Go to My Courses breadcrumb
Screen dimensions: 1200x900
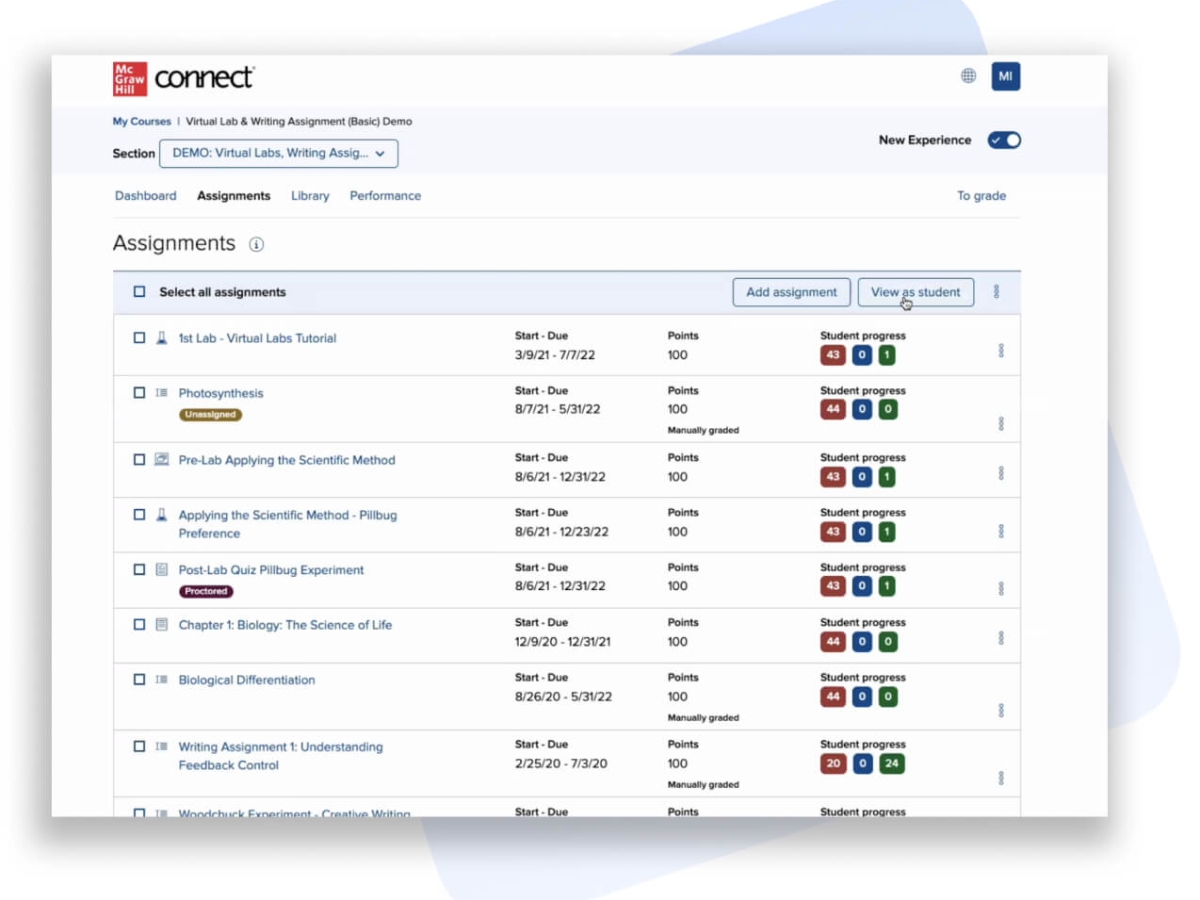pos(142,122)
